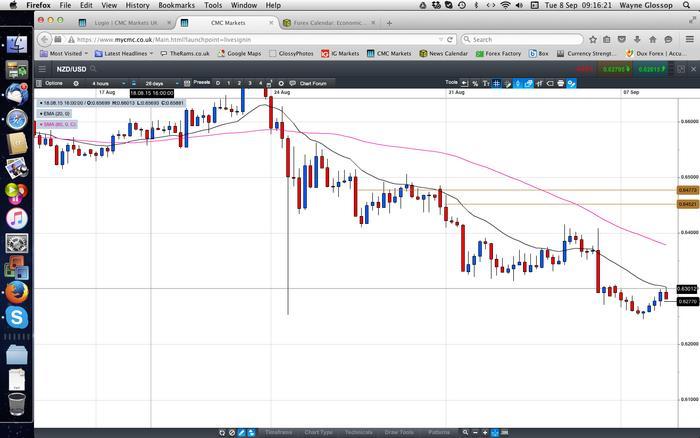Click the orange 0.64521 price level marker
Screen dimensions: 700x438
688,204
